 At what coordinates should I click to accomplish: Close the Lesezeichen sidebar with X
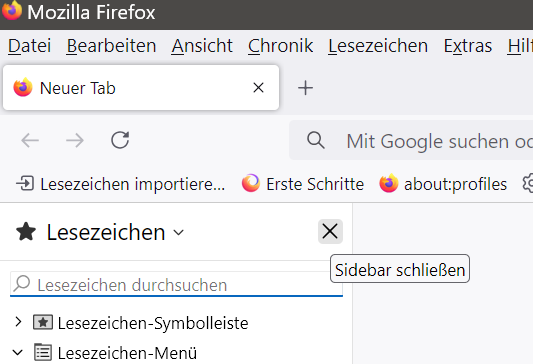(330, 231)
